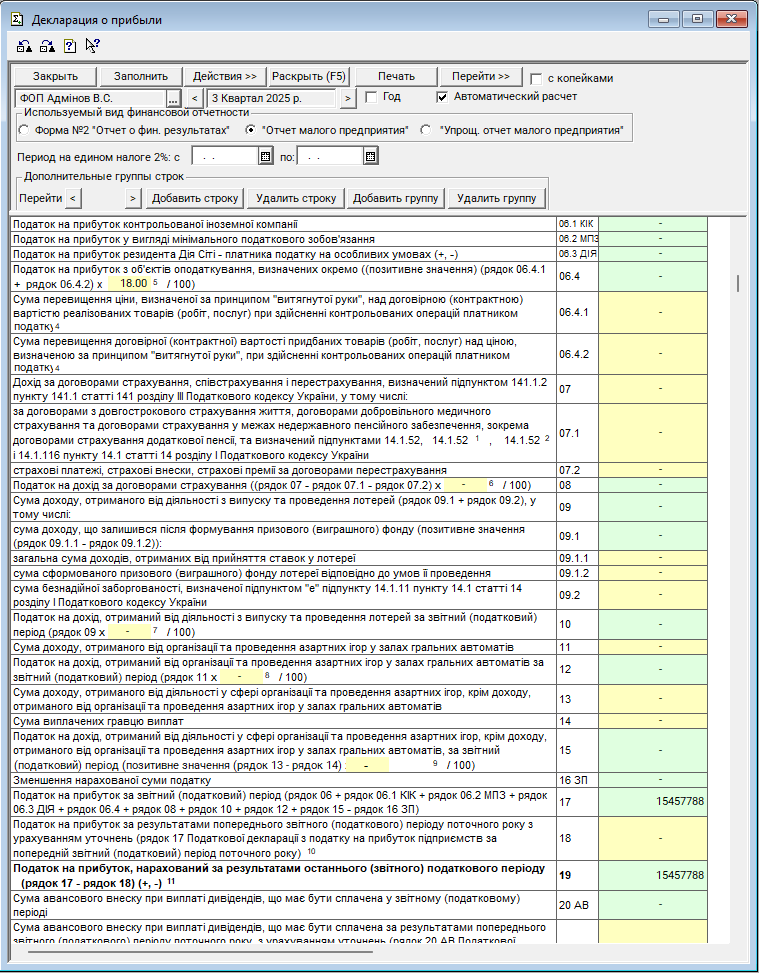Open the 'Действия >>' menu

click(225, 77)
